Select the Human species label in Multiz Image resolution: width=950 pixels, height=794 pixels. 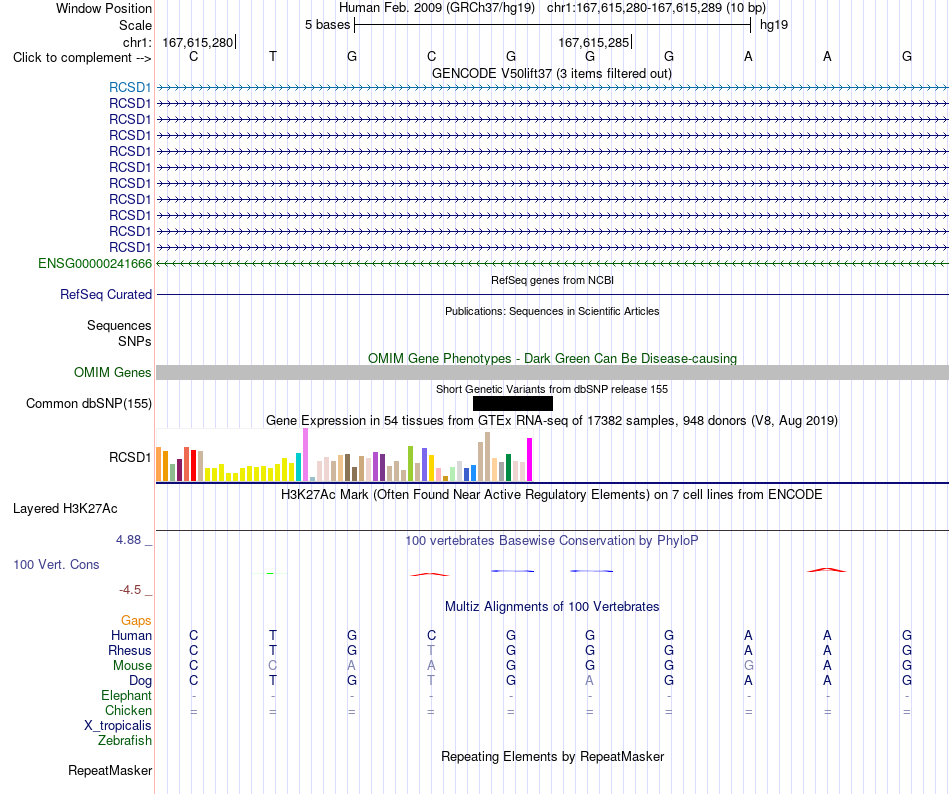(131, 635)
